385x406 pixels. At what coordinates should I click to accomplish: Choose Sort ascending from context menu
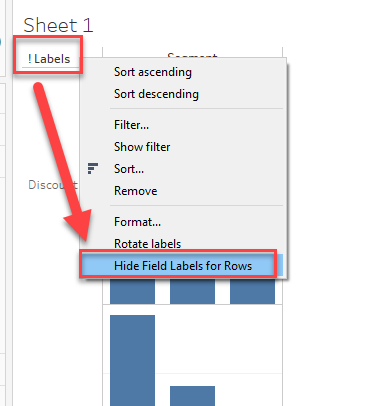[x=153, y=72]
